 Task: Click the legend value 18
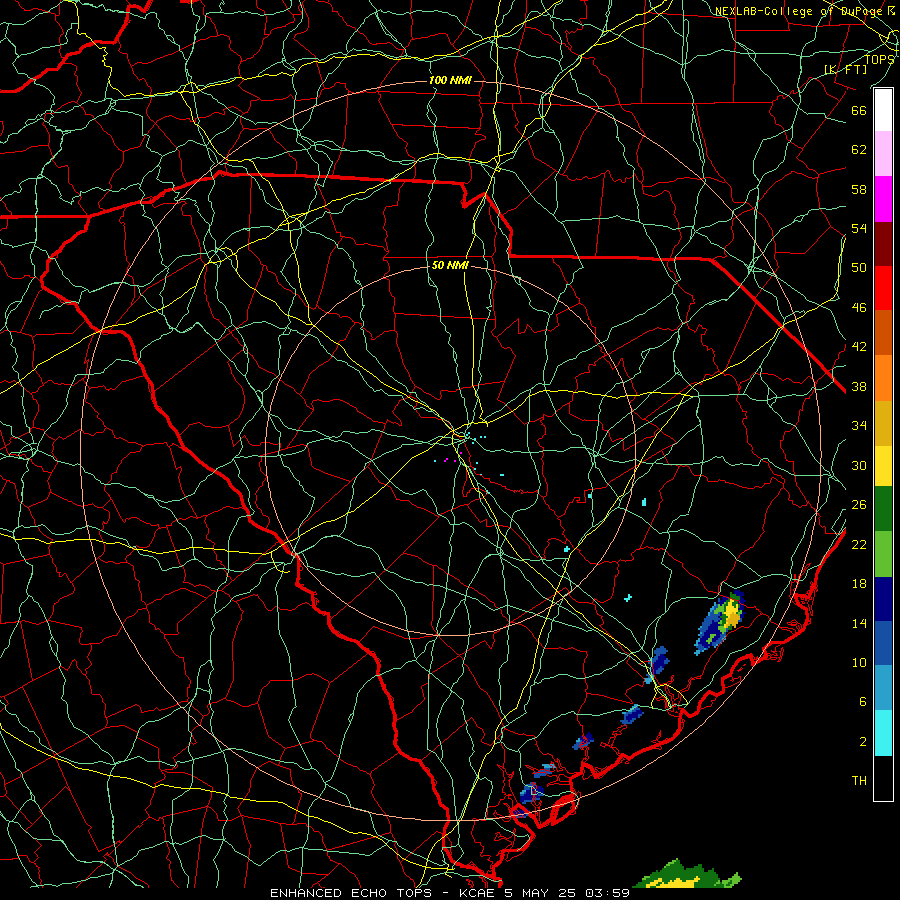tap(859, 584)
